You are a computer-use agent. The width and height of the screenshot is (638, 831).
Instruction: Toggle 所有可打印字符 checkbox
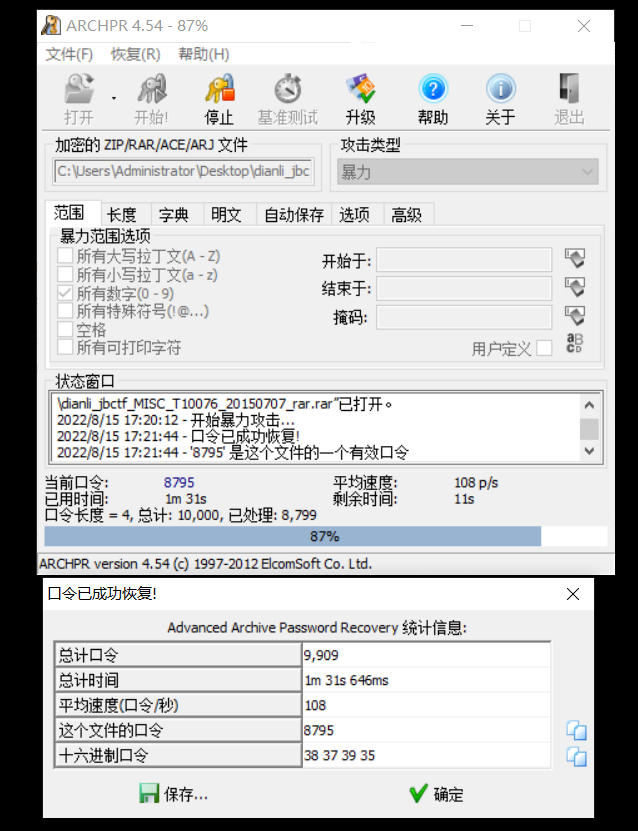[x=65, y=348]
